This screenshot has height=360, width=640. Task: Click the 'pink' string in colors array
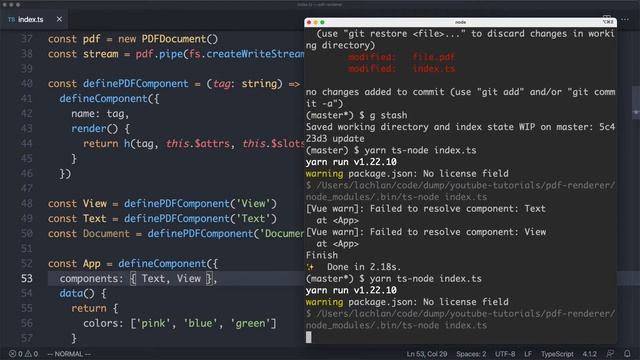click(x=153, y=323)
